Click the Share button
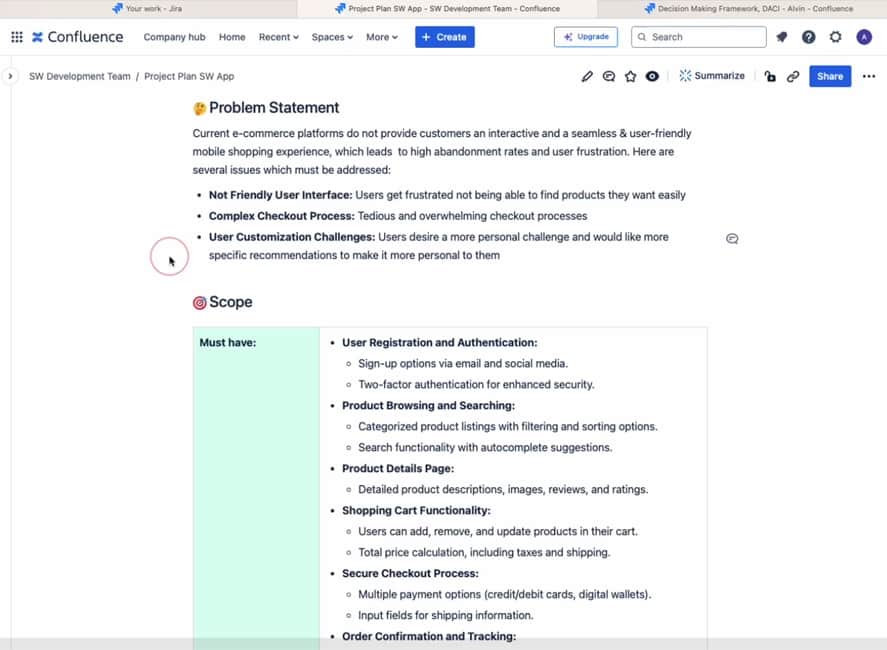 tap(830, 76)
